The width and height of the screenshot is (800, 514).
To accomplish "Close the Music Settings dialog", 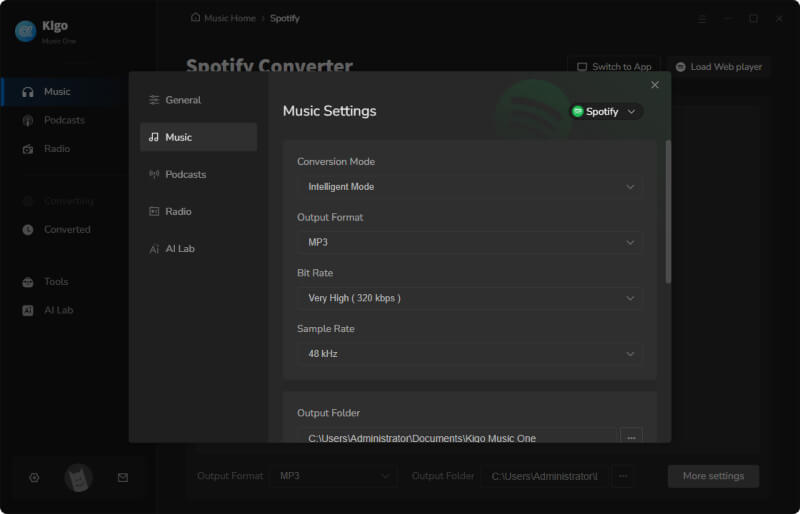I will 655,85.
